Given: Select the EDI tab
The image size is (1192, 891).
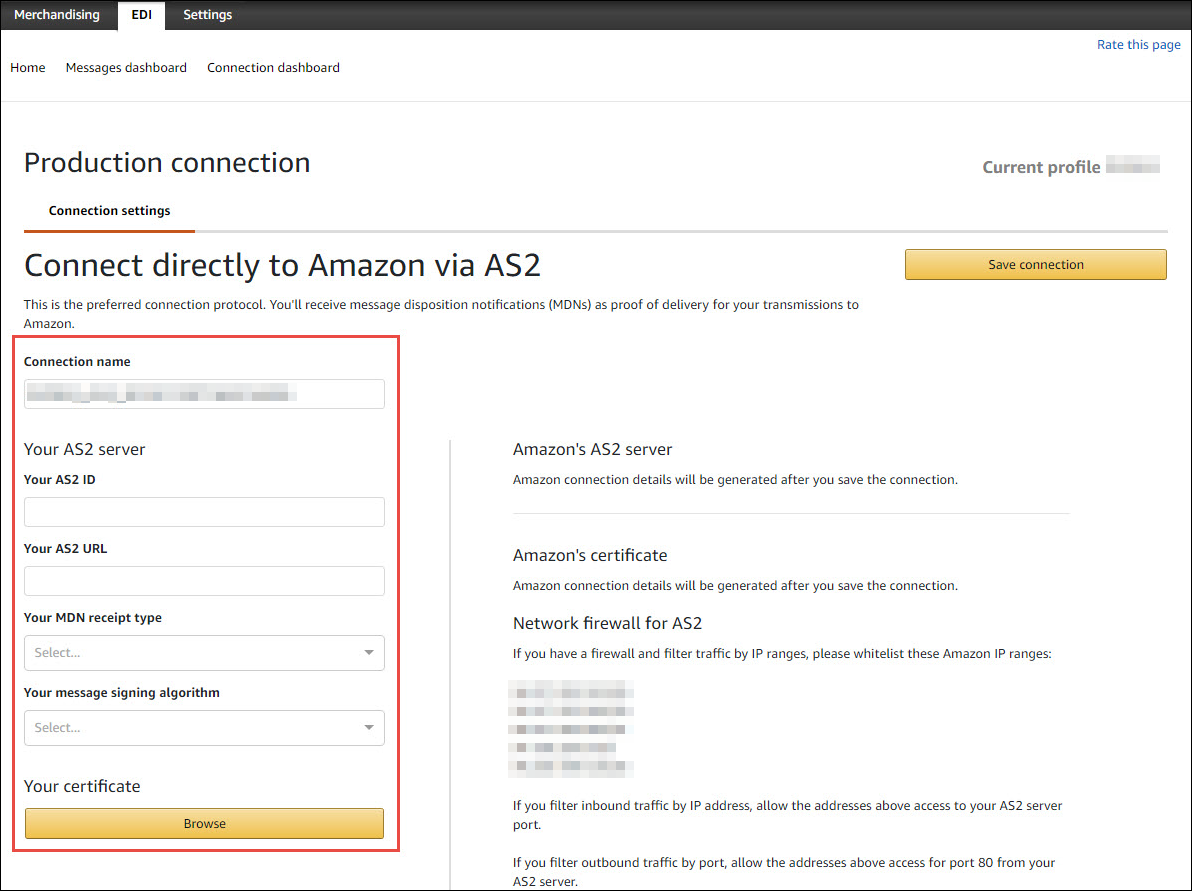Looking at the screenshot, I should click(141, 15).
